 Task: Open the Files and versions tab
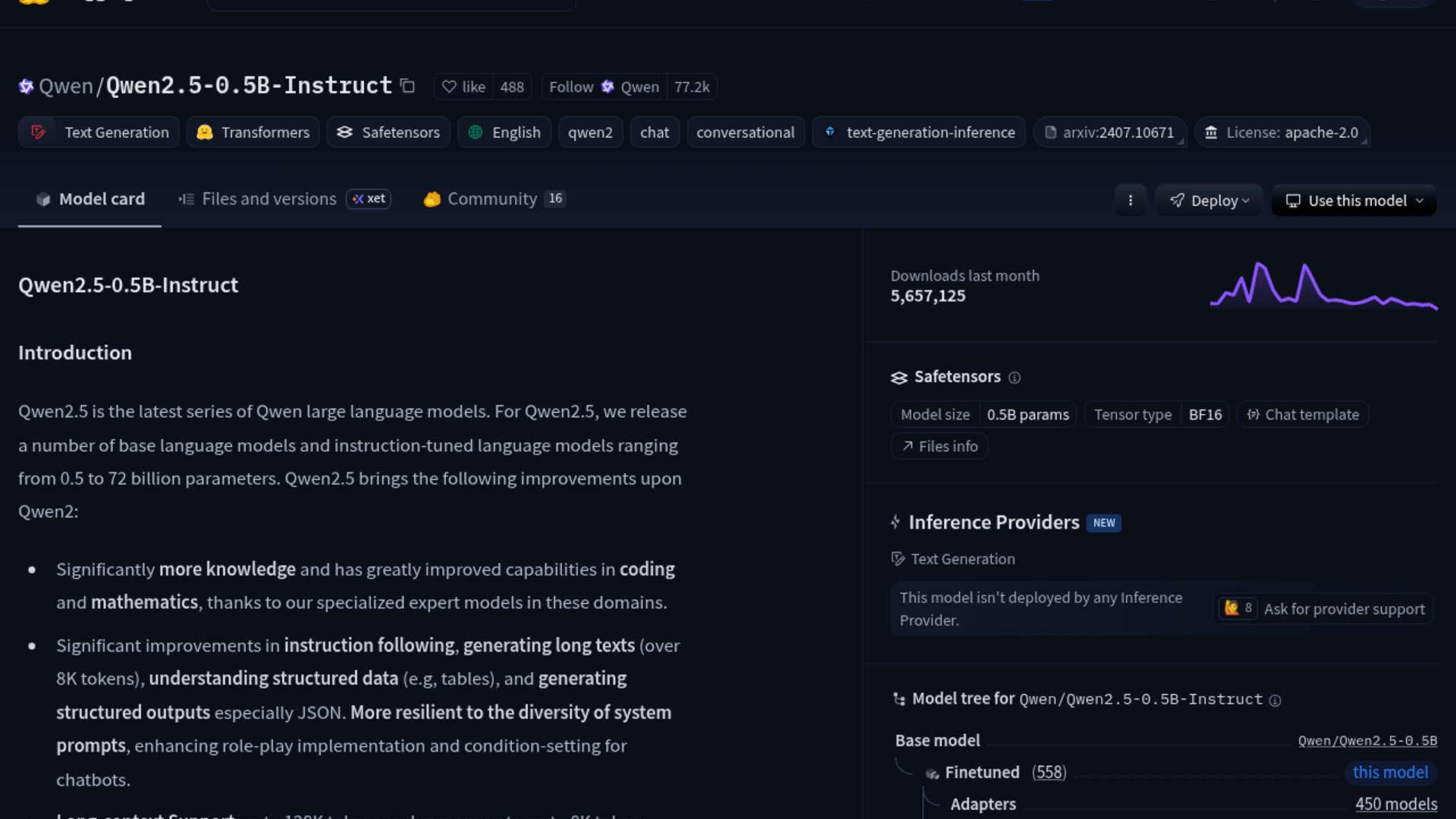(268, 199)
